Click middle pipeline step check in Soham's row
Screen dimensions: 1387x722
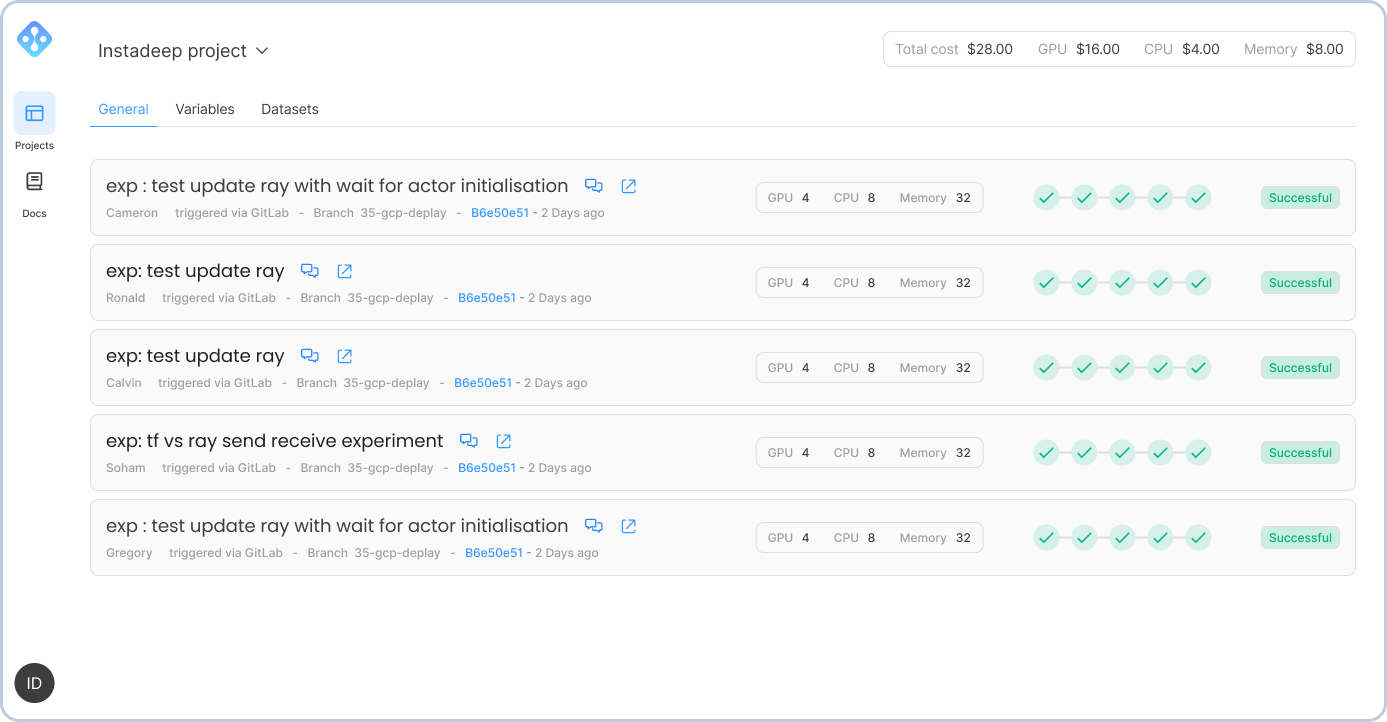(x=1122, y=453)
